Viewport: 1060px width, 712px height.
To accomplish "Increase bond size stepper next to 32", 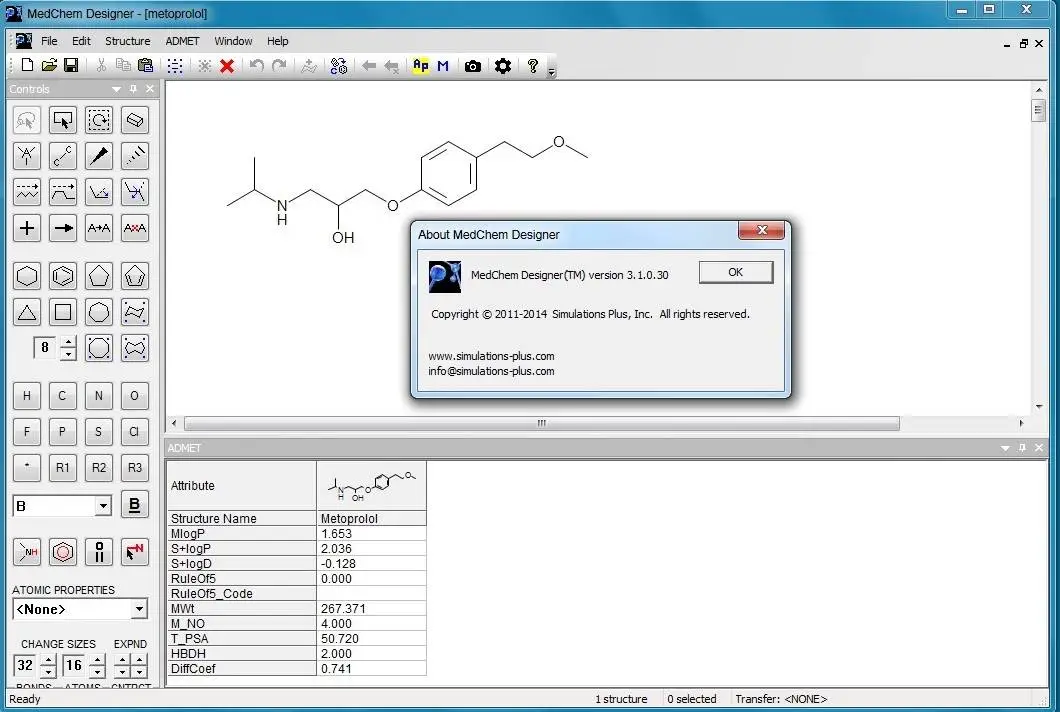I will click(47, 659).
